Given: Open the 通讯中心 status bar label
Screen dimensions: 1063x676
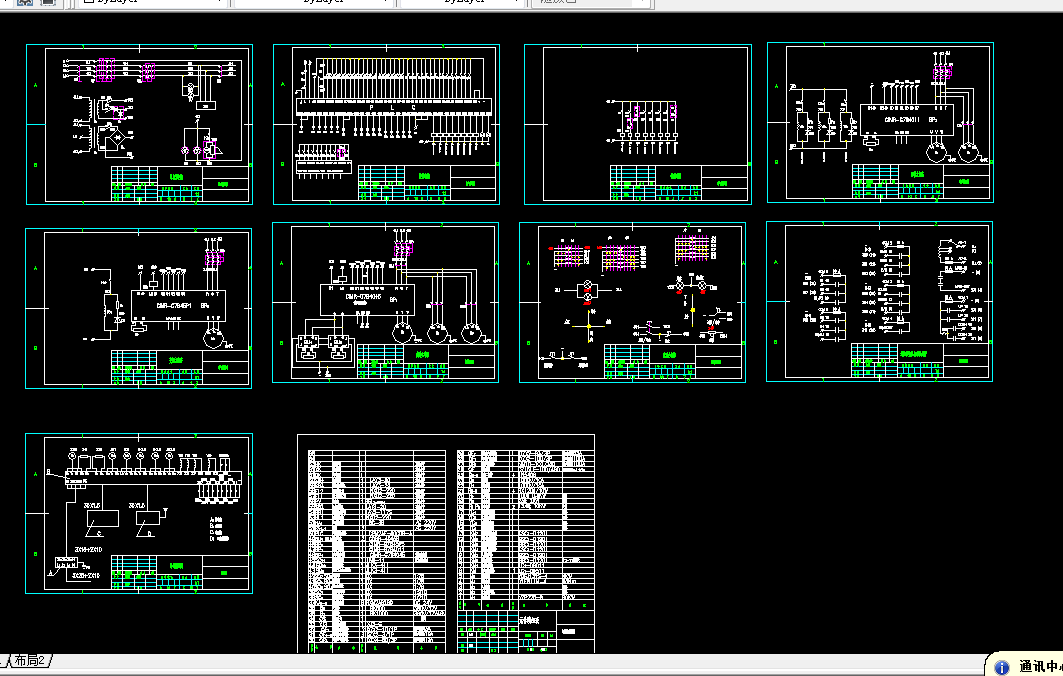Looking at the screenshot, I should [1040, 667].
